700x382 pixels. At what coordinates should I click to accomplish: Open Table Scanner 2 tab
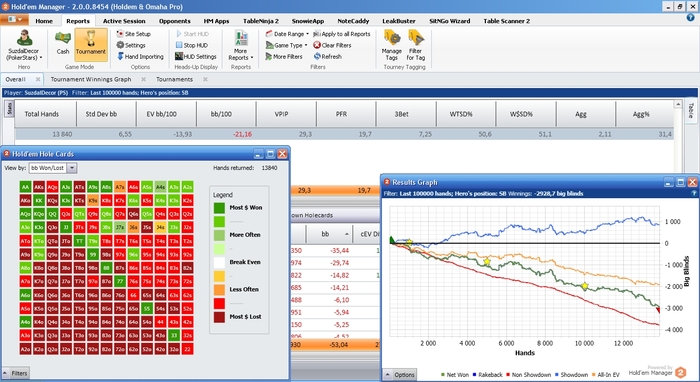point(506,21)
